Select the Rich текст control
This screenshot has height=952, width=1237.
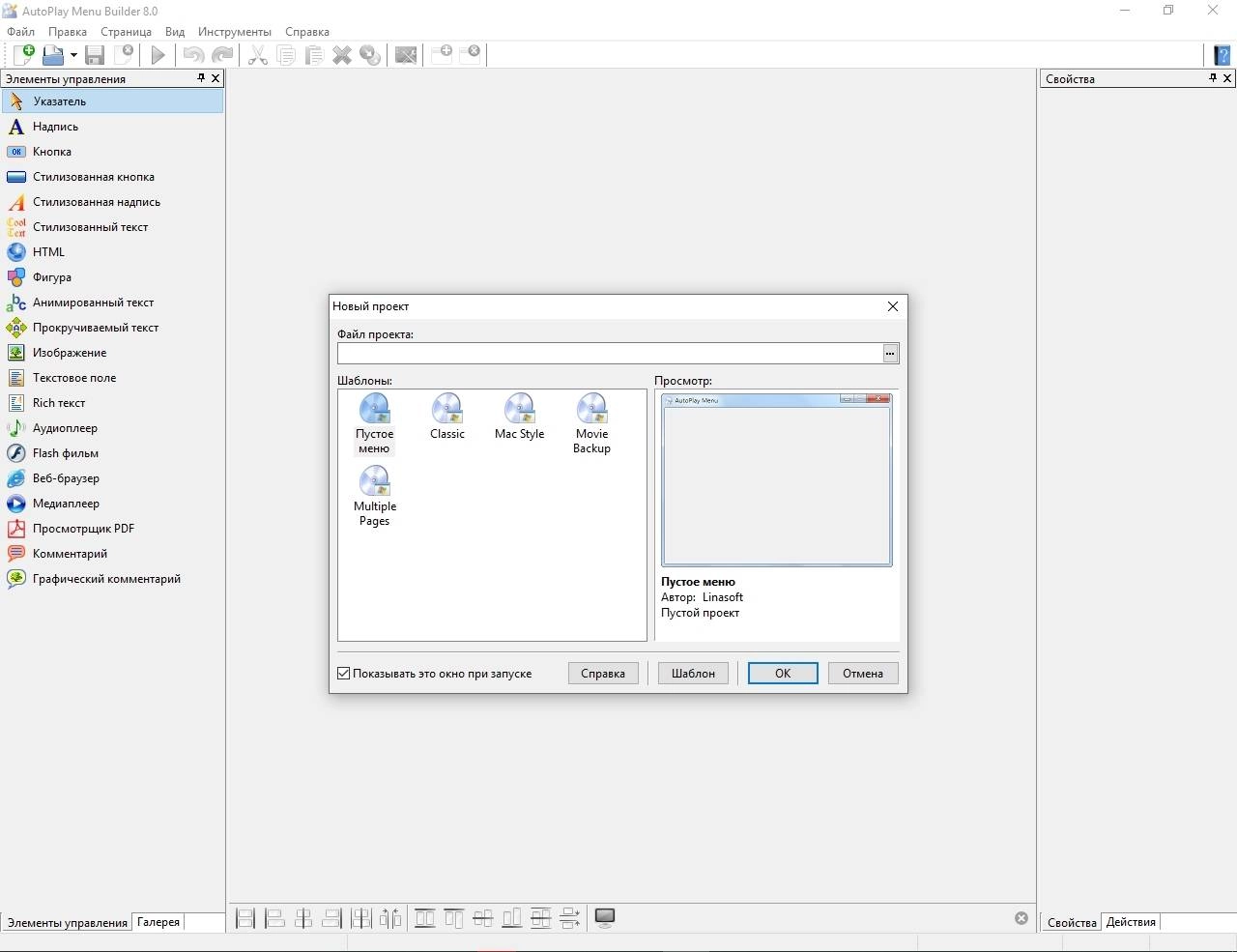(112, 403)
